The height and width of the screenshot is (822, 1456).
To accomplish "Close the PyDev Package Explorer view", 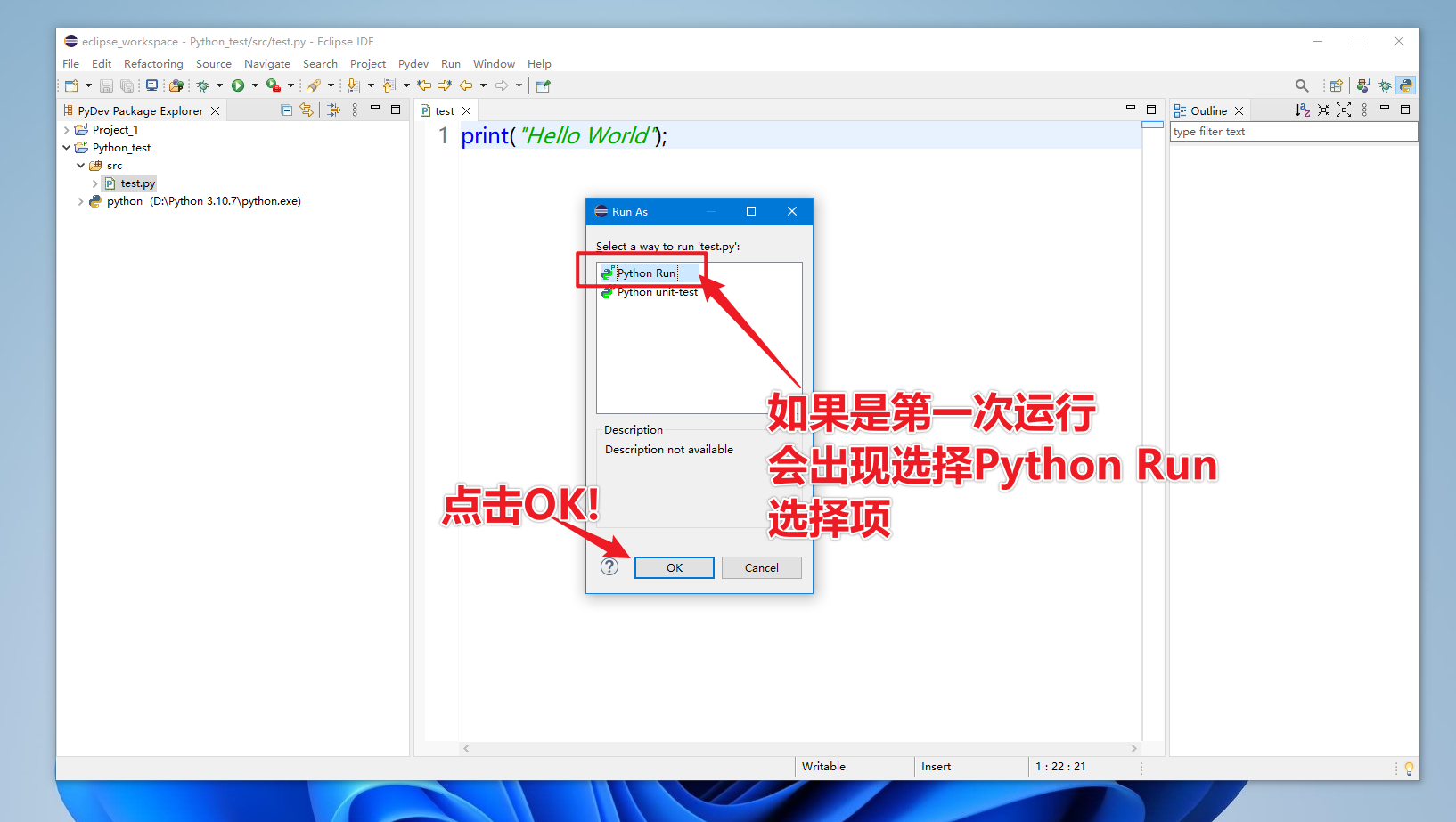I will click(x=215, y=110).
